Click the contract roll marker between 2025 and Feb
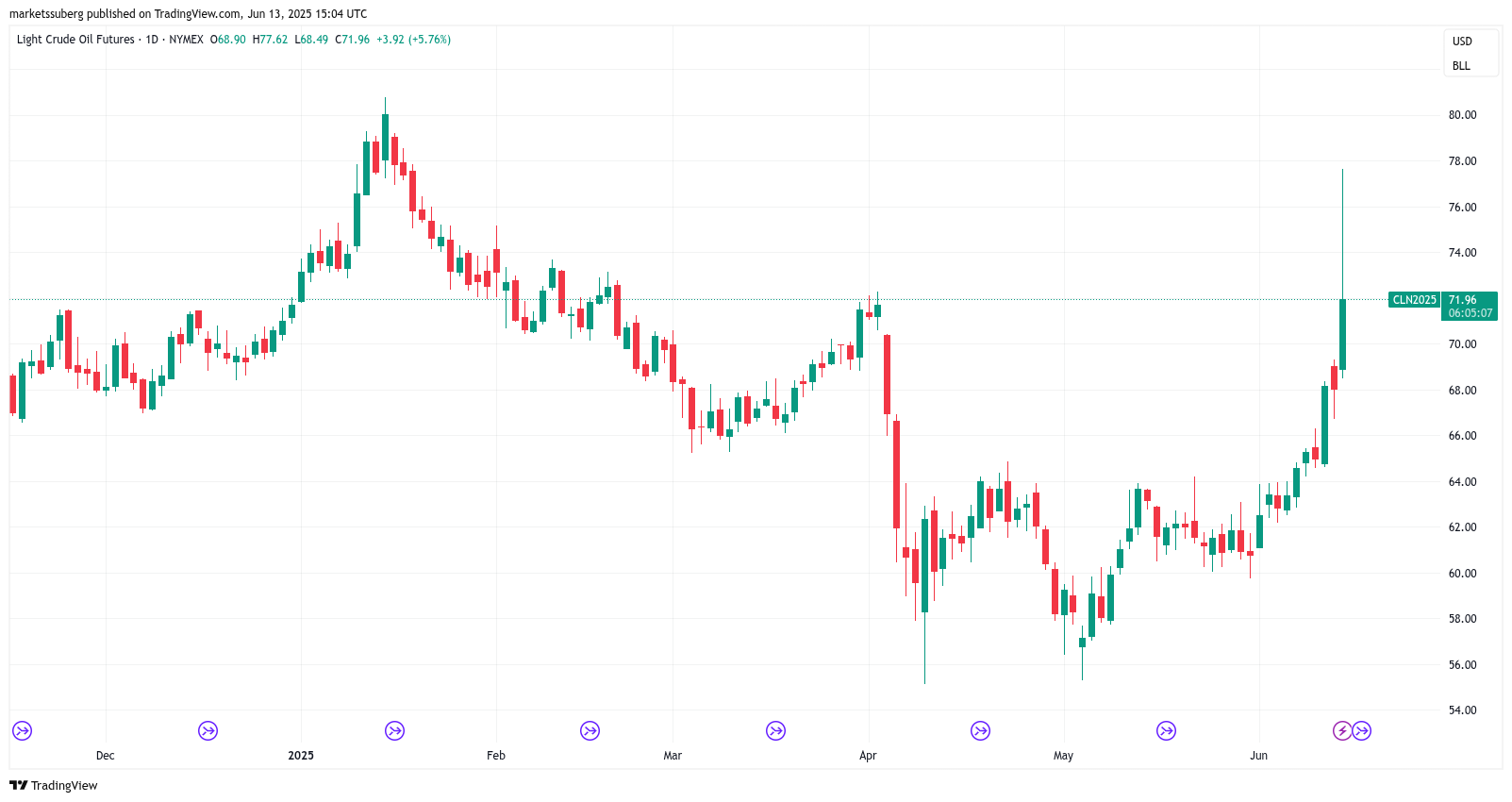The height and width of the screenshot is (802, 1512). [x=395, y=730]
